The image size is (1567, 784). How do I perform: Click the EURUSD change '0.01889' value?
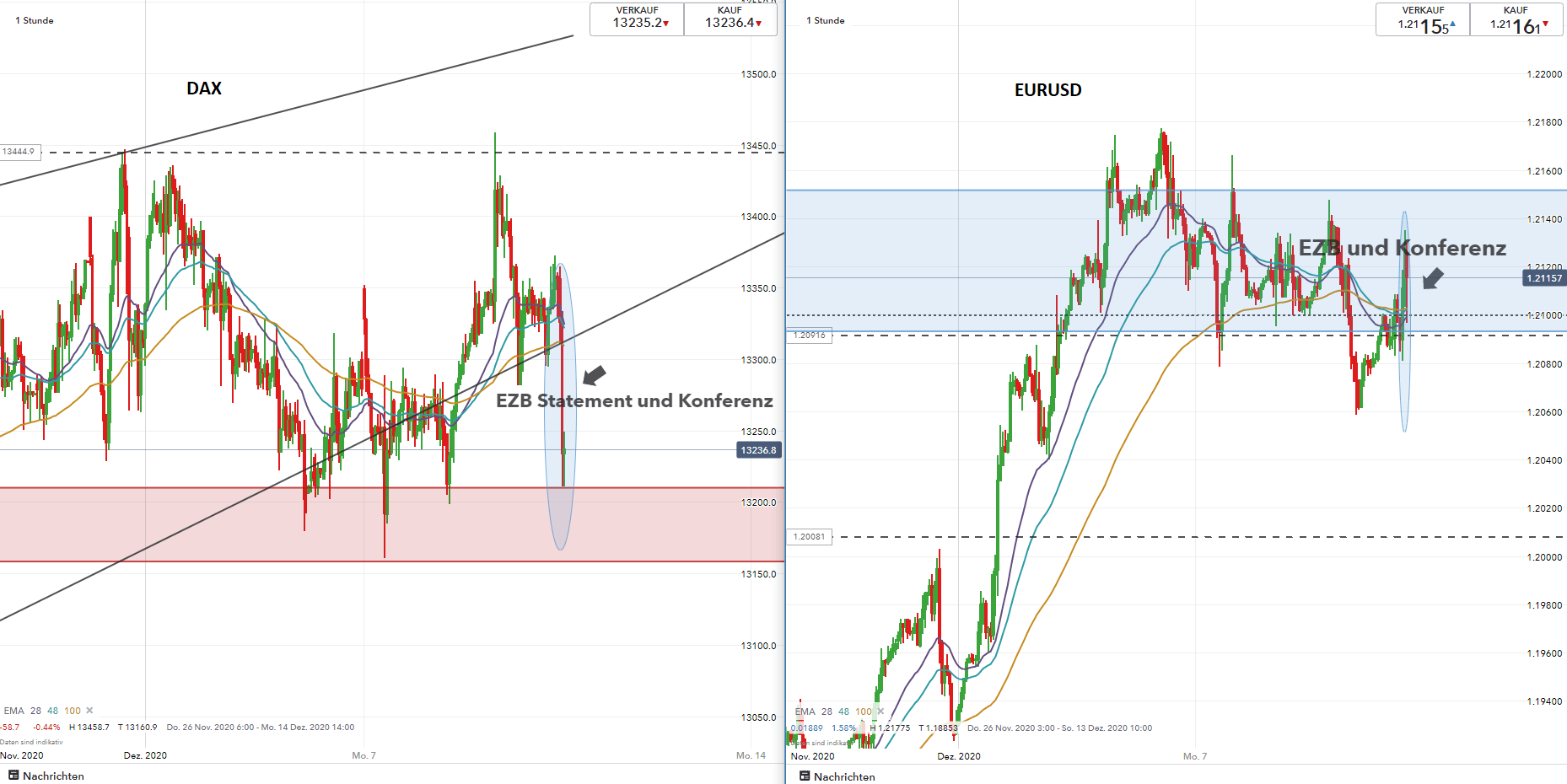(807, 728)
